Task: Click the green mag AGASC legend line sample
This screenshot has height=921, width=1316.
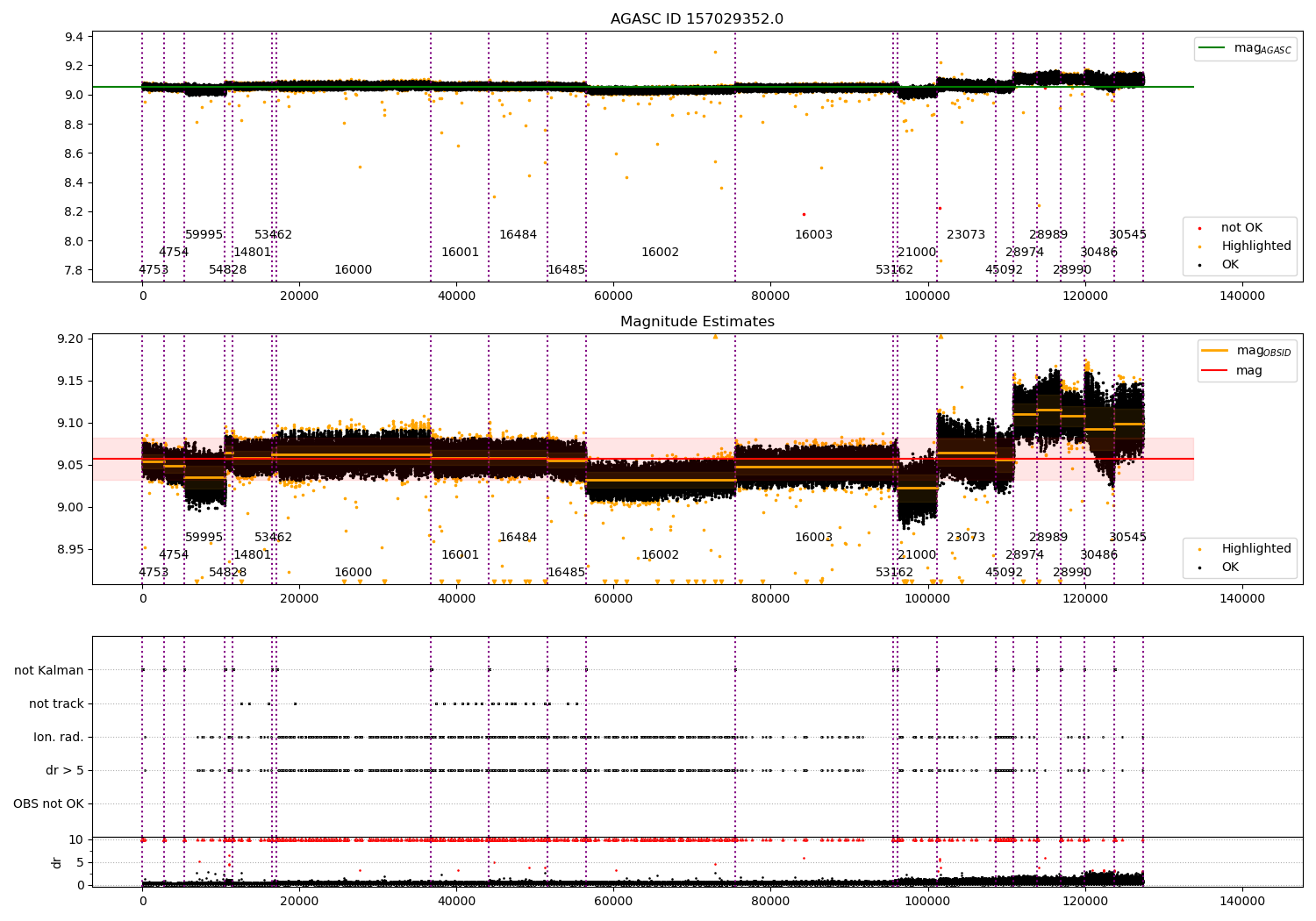Action: tap(1212, 48)
